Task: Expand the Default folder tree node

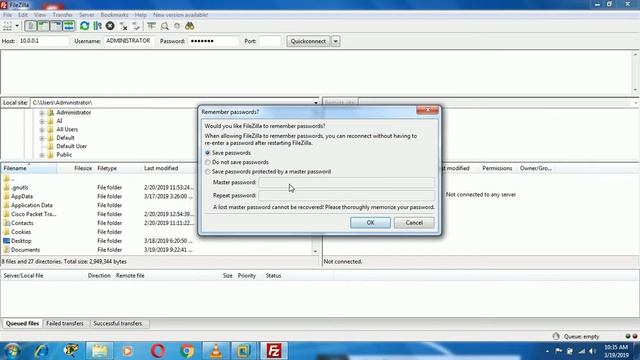Action: [x=42, y=138]
